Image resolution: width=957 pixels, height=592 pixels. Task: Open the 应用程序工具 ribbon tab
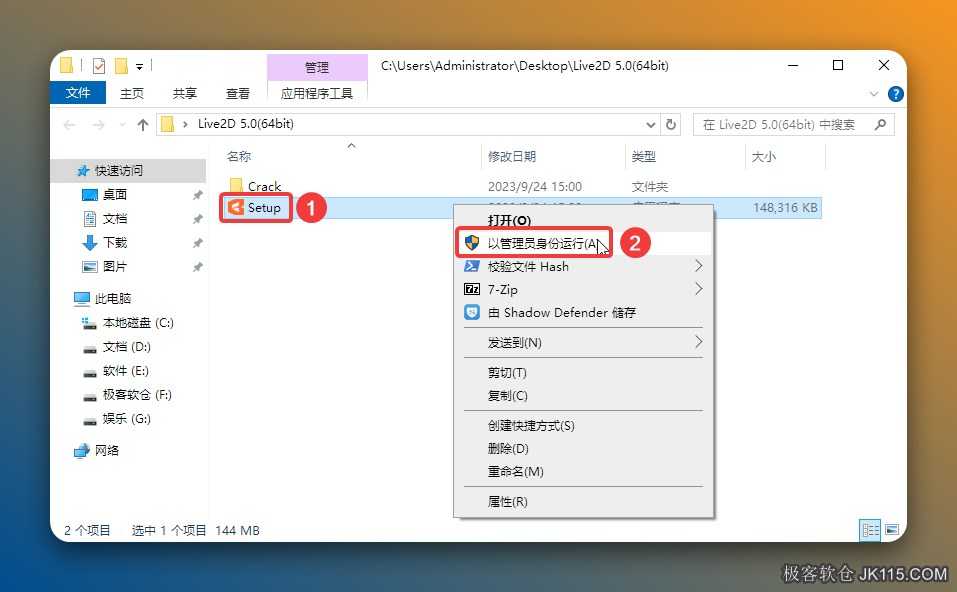pyautogui.click(x=317, y=93)
